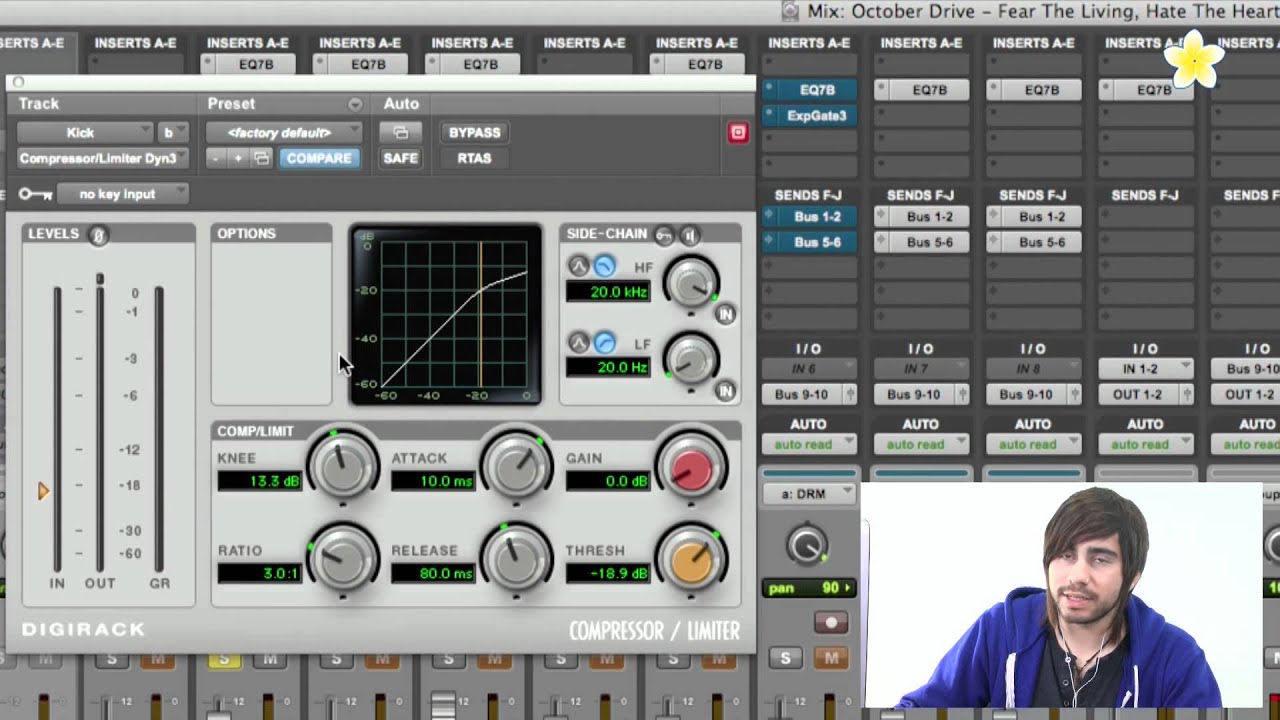
Task: Open the Compressor/Limiter Dyn3 plug-in selector
Action: (102, 158)
